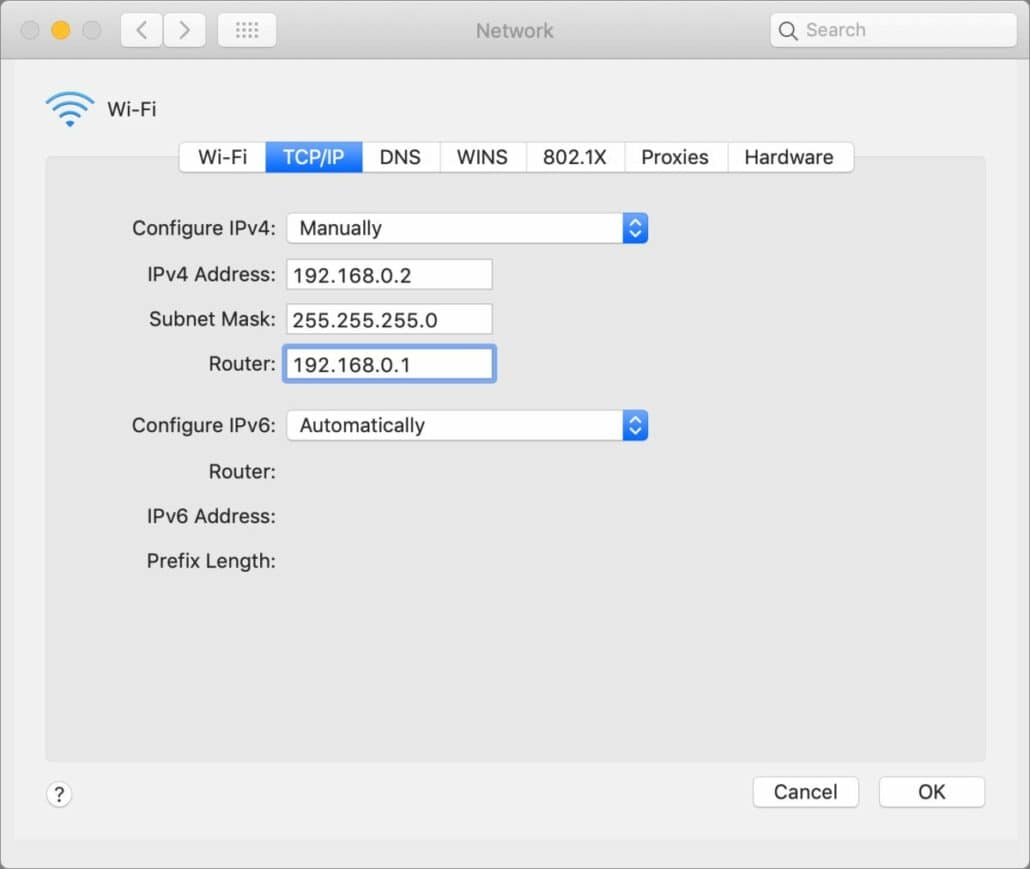Open the Proxies tab
The width and height of the screenshot is (1030, 869).
[675, 157]
